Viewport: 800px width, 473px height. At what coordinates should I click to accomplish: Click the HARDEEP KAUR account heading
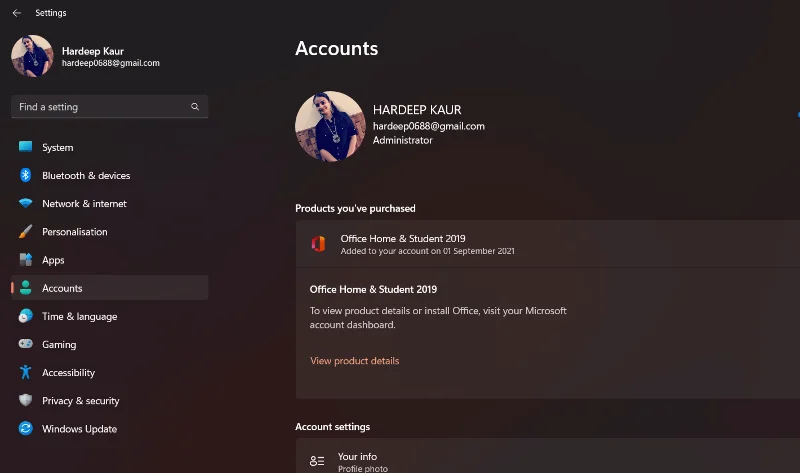tap(417, 110)
